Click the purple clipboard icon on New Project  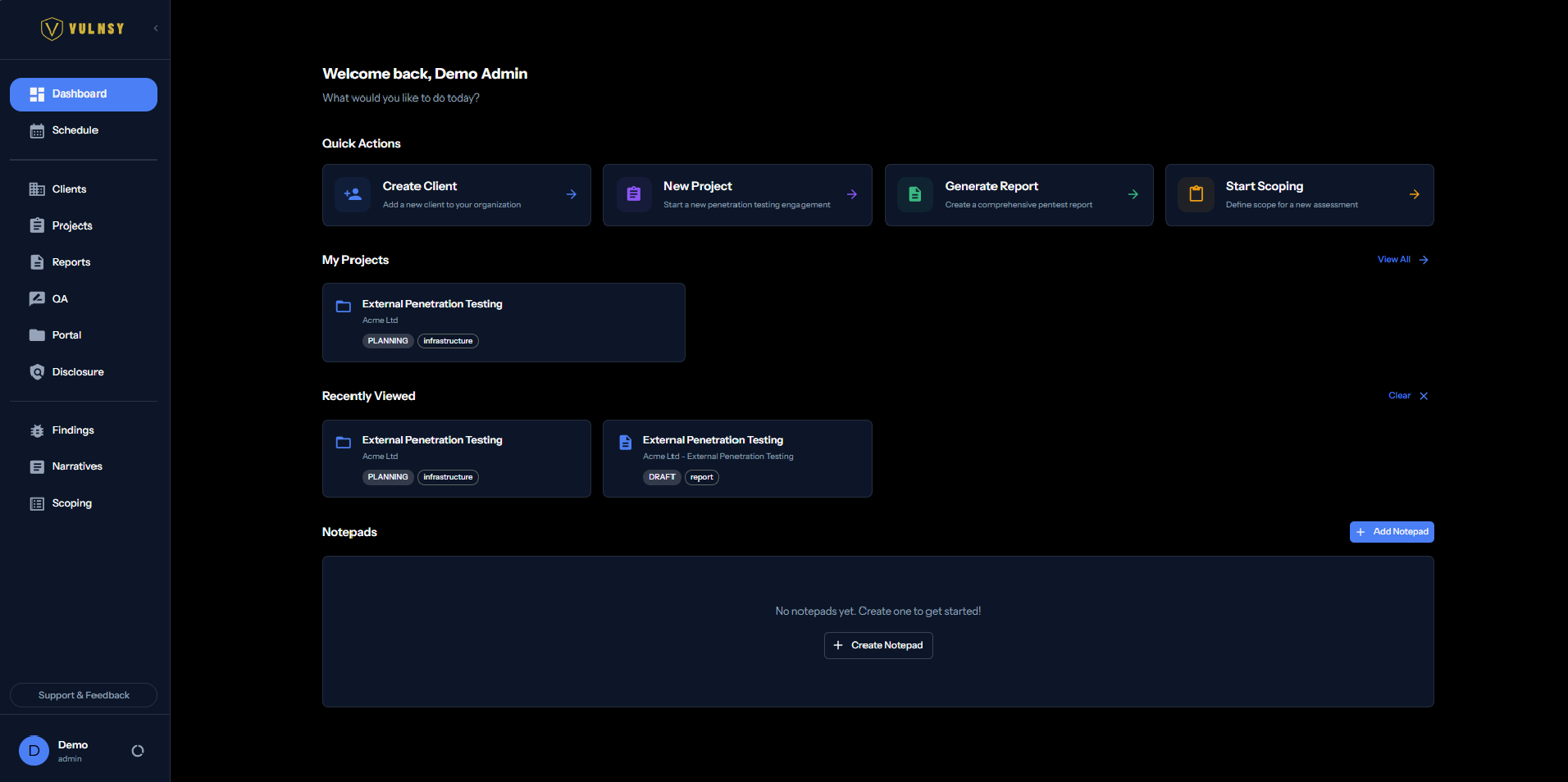634,195
